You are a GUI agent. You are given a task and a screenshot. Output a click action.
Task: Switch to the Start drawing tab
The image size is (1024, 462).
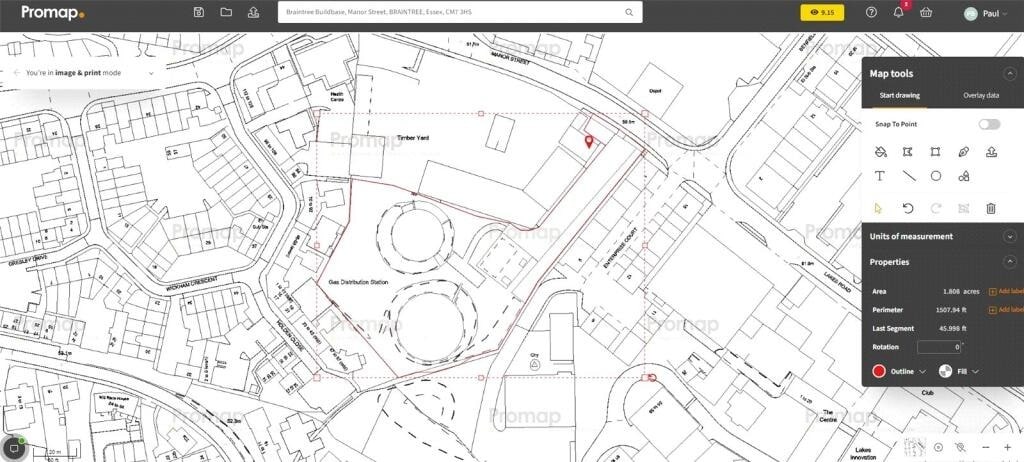coord(899,95)
